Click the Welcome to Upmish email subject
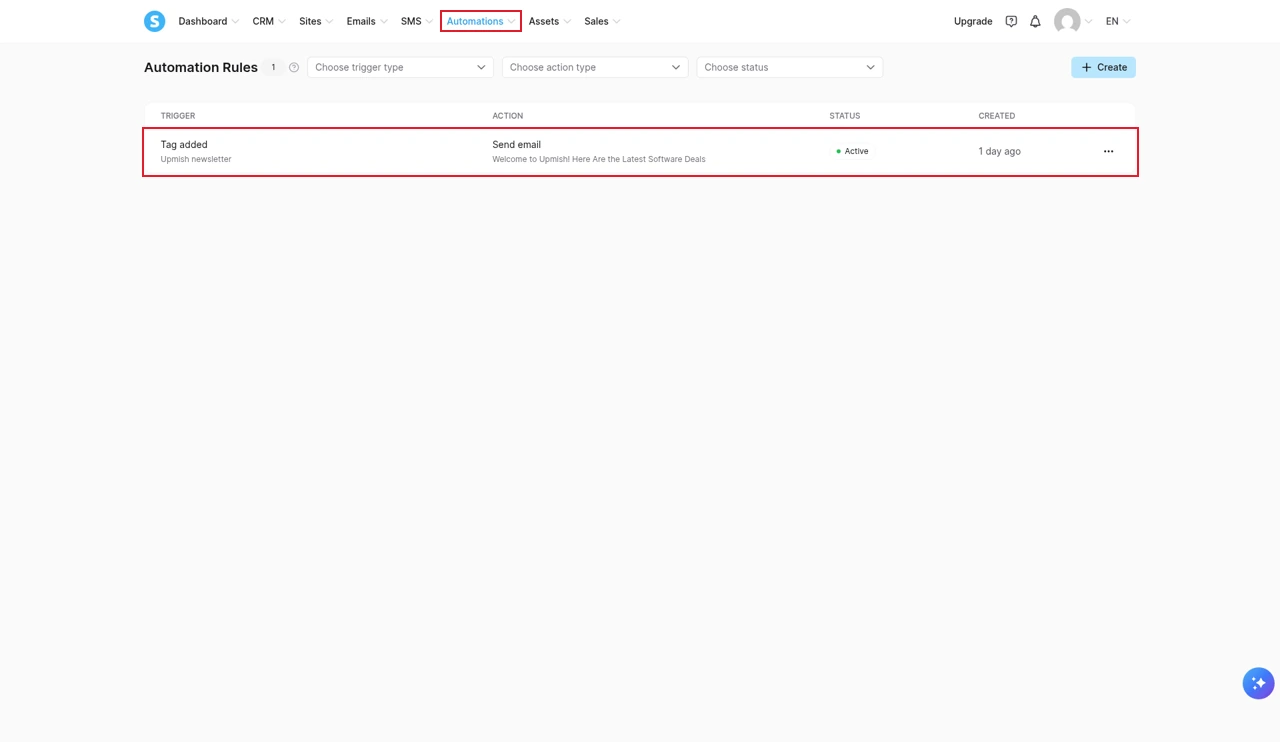This screenshot has height=742, width=1280. pos(599,159)
